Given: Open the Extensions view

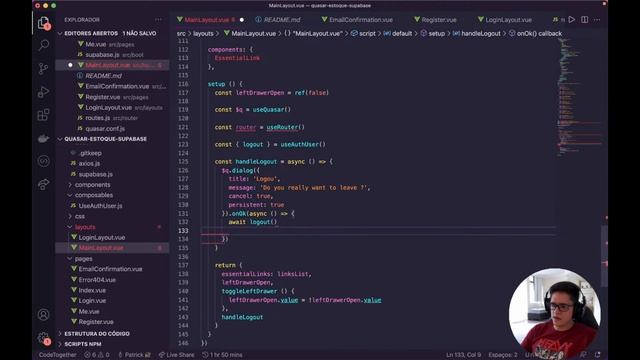Looking at the screenshot, I should click(44, 115).
